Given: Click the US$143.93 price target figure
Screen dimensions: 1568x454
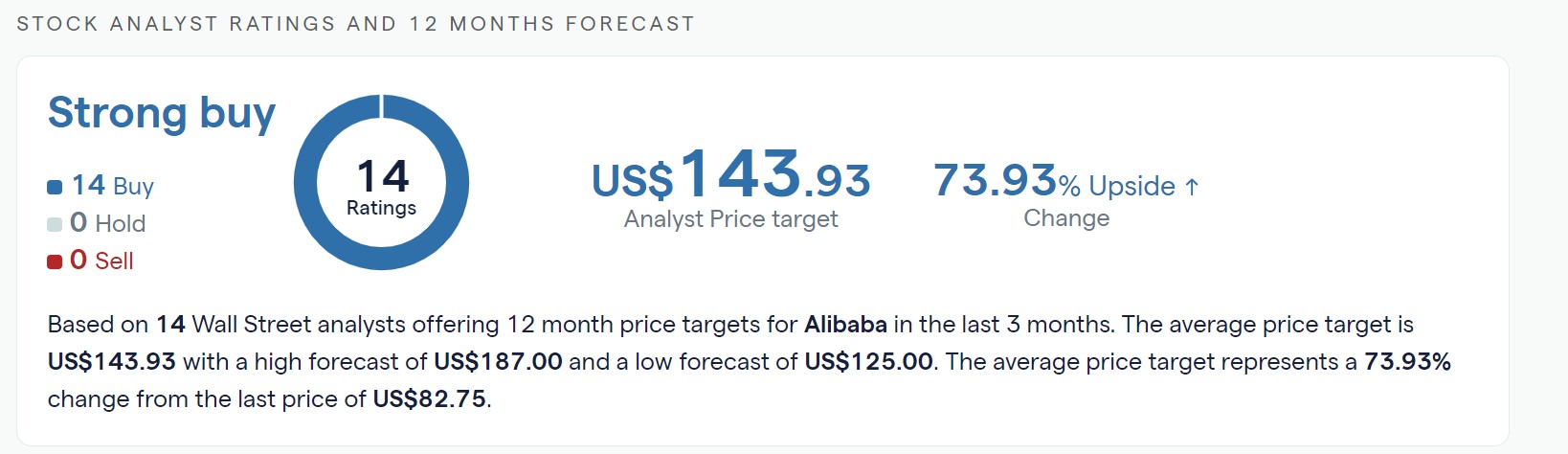Looking at the screenshot, I should (731, 175).
